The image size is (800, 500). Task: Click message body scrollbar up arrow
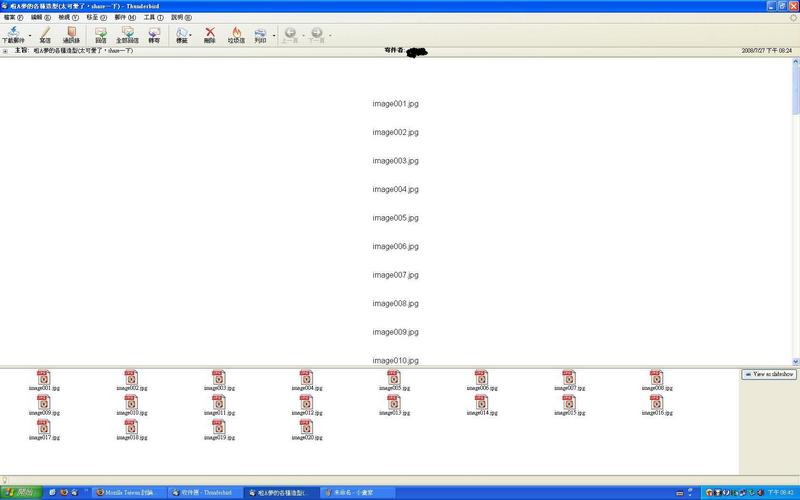(x=795, y=62)
